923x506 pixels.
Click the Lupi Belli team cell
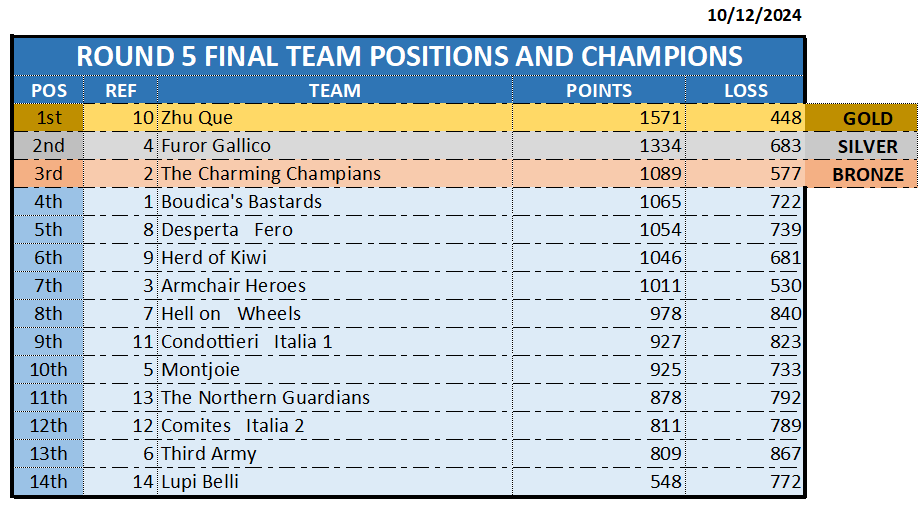click(x=200, y=482)
